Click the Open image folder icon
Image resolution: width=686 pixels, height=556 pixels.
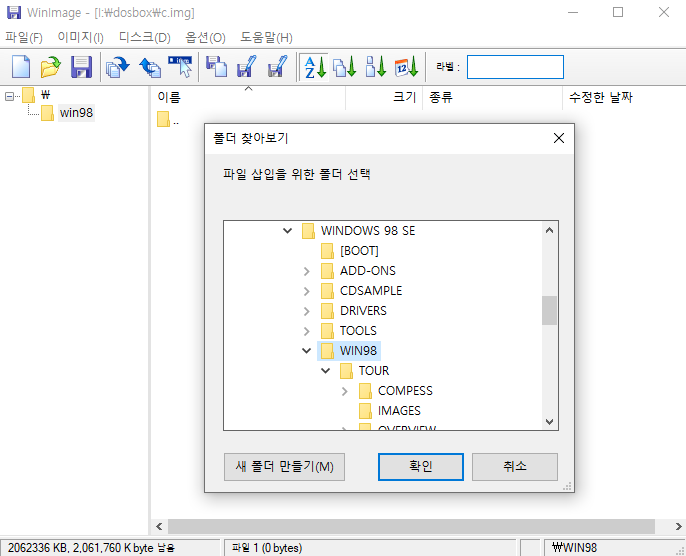coord(51,67)
